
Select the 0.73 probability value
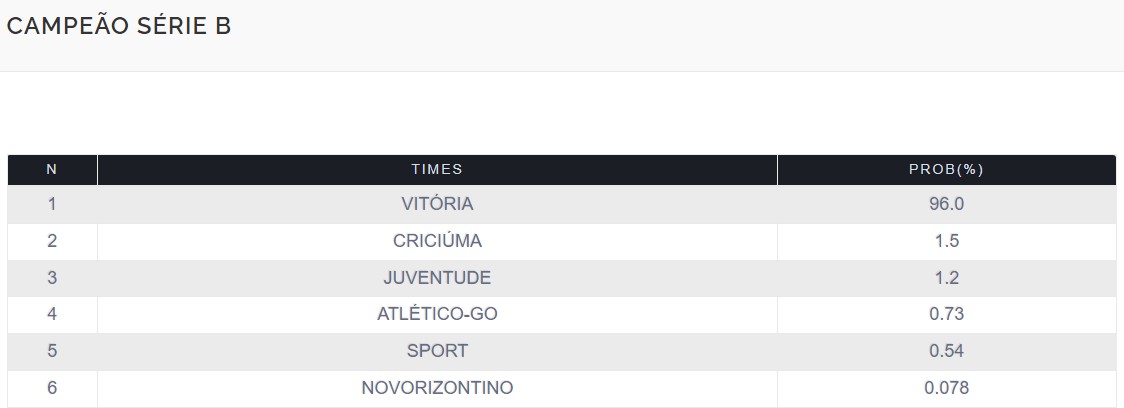(946, 314)
